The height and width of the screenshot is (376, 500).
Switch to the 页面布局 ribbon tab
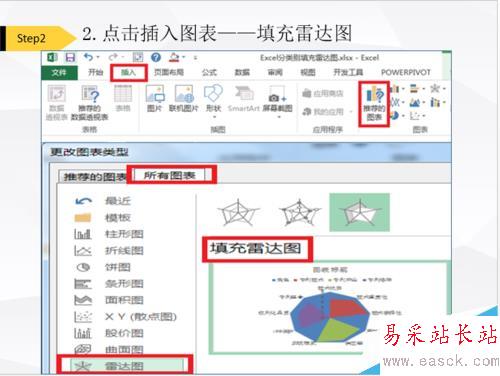(x=169, y=72)
